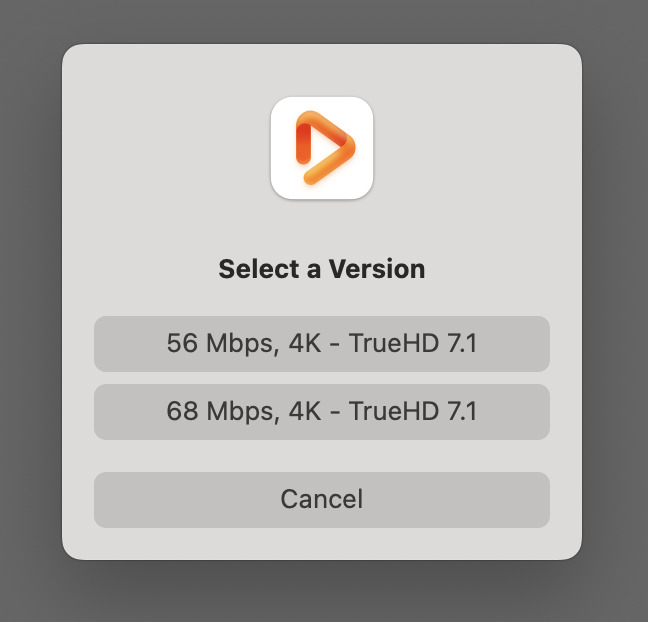
Task: Select the last TrueHD 7.1 option listed
Action: [x=322, y=412]
